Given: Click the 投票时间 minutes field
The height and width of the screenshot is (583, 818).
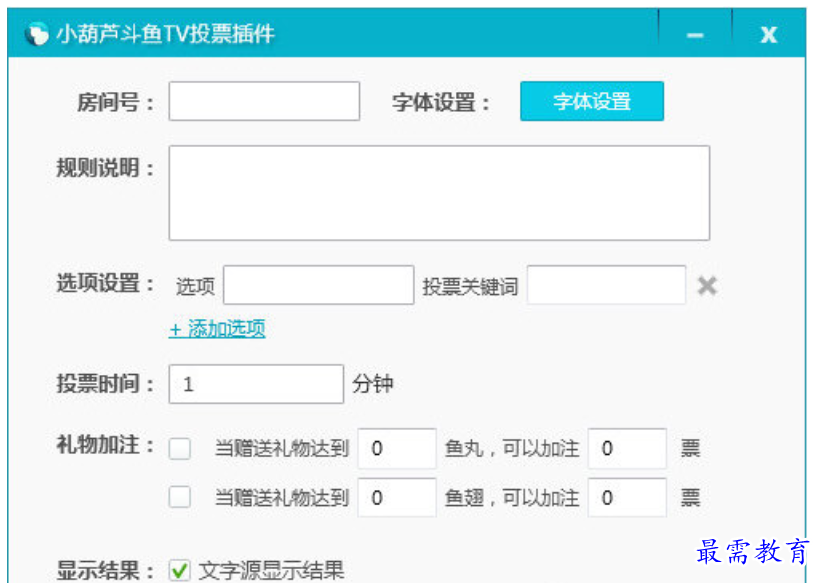Looking at the screenshot, I should (x=256, y=384).
